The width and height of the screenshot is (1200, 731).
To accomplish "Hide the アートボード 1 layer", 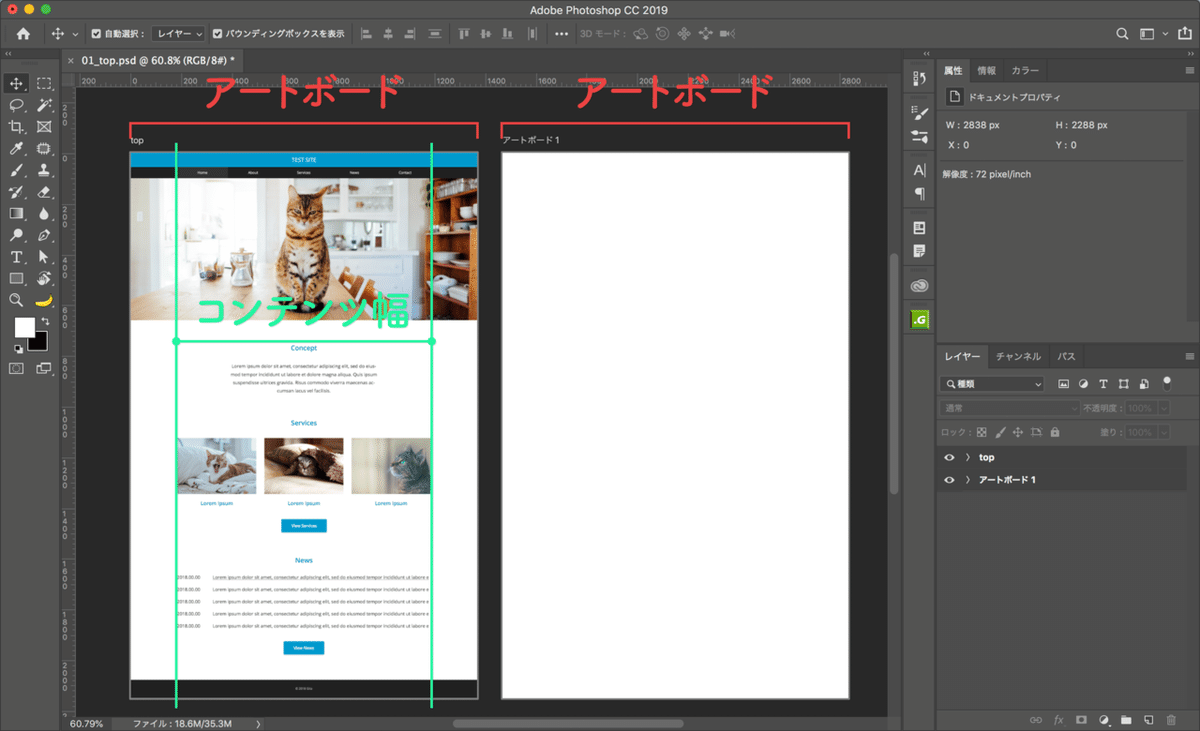I will pyautogui.click(x=950, y=480).
